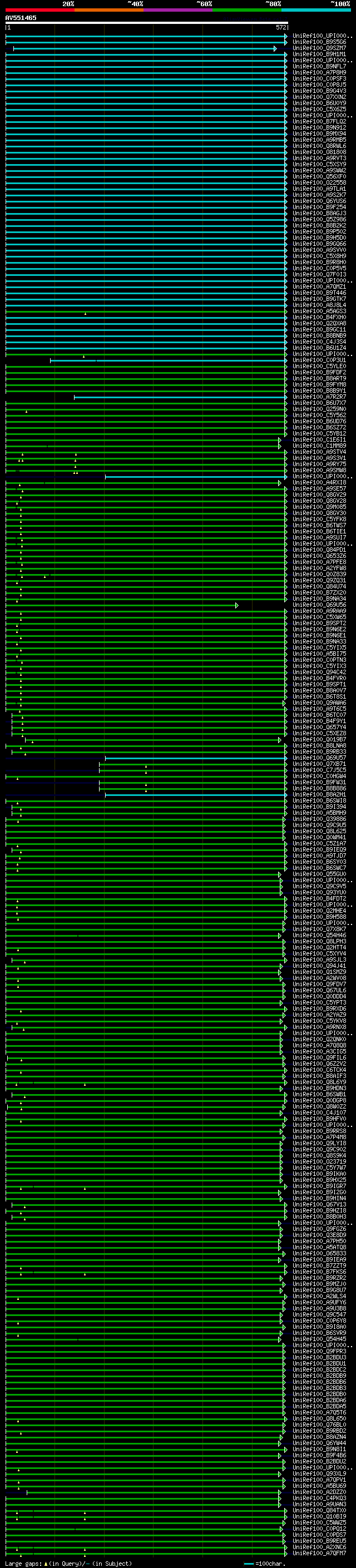Select hit label UniRef100_A4RXI8

(x=319, y=483)
